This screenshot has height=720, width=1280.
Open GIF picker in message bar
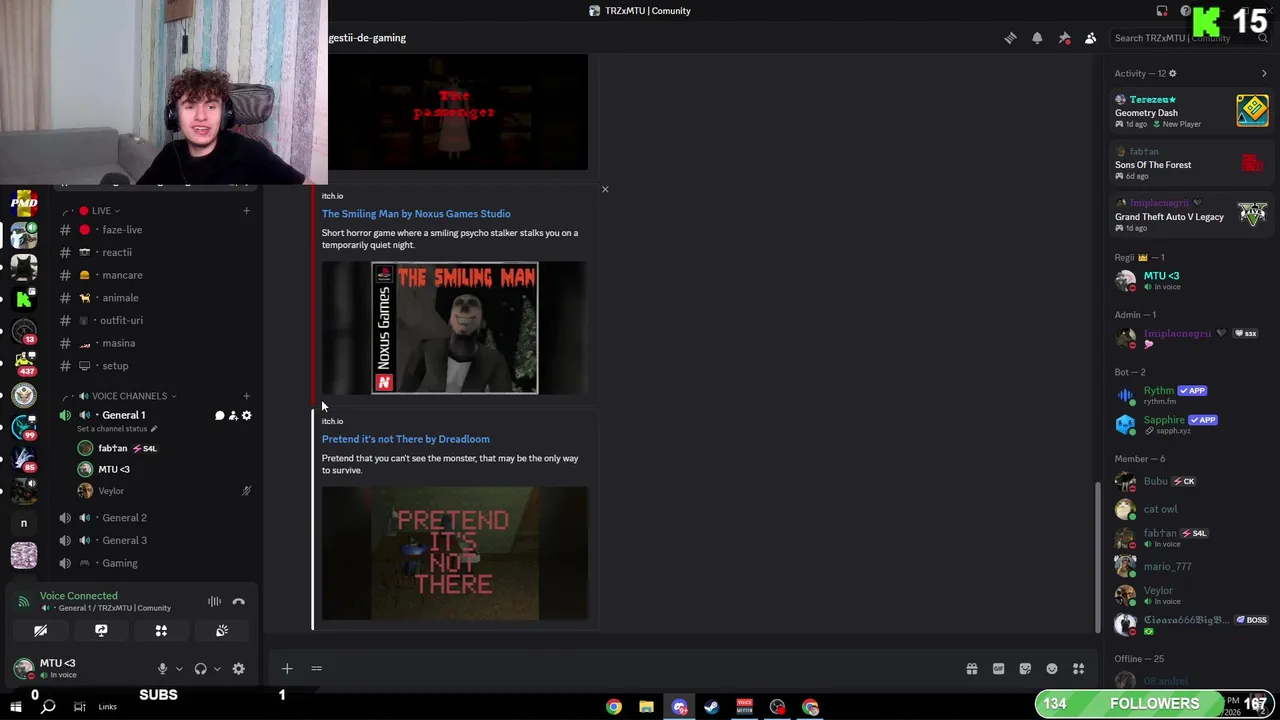(x=998, y=669)
